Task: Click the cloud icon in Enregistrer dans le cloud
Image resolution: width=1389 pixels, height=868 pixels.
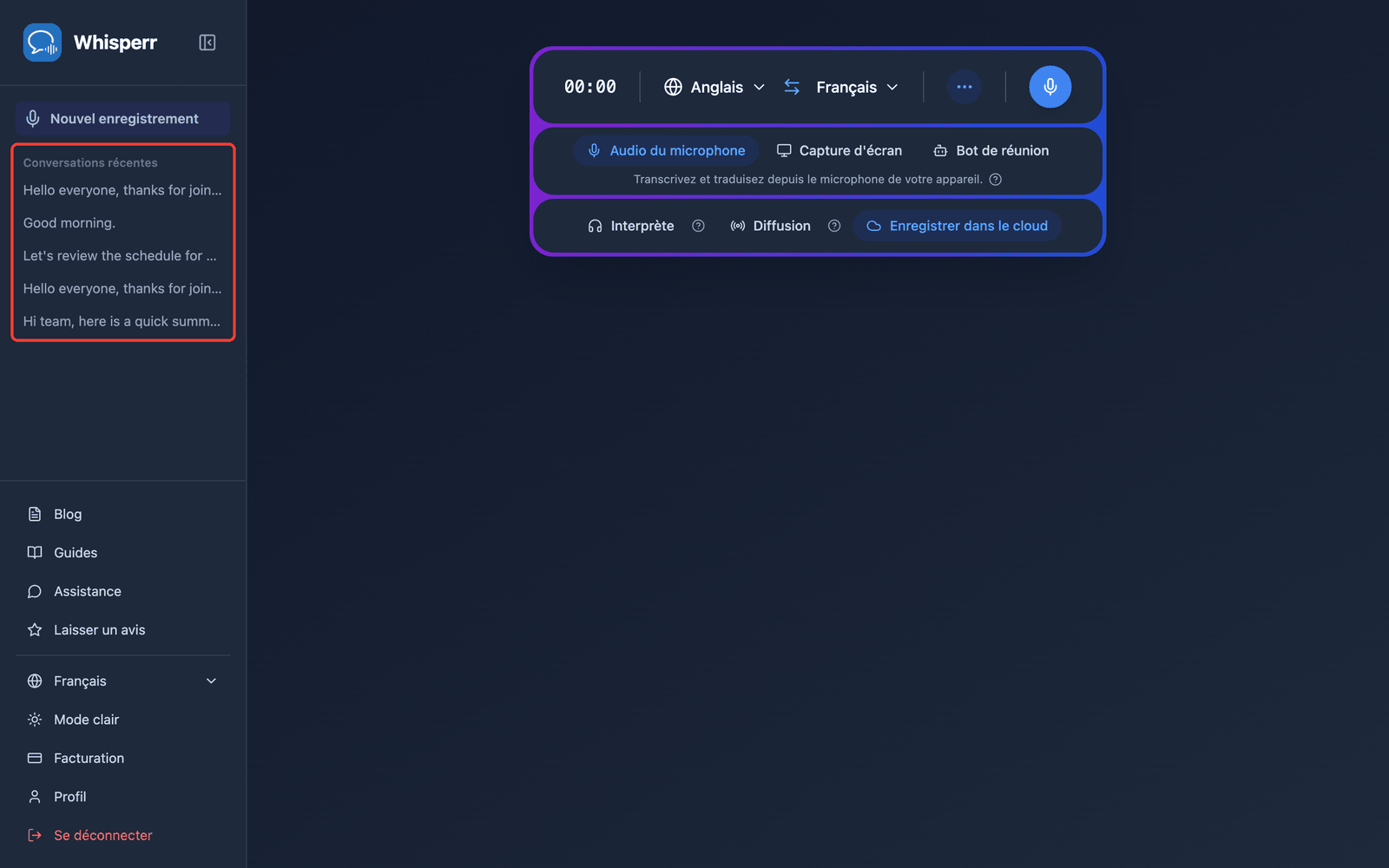Action: coord(874,226)
